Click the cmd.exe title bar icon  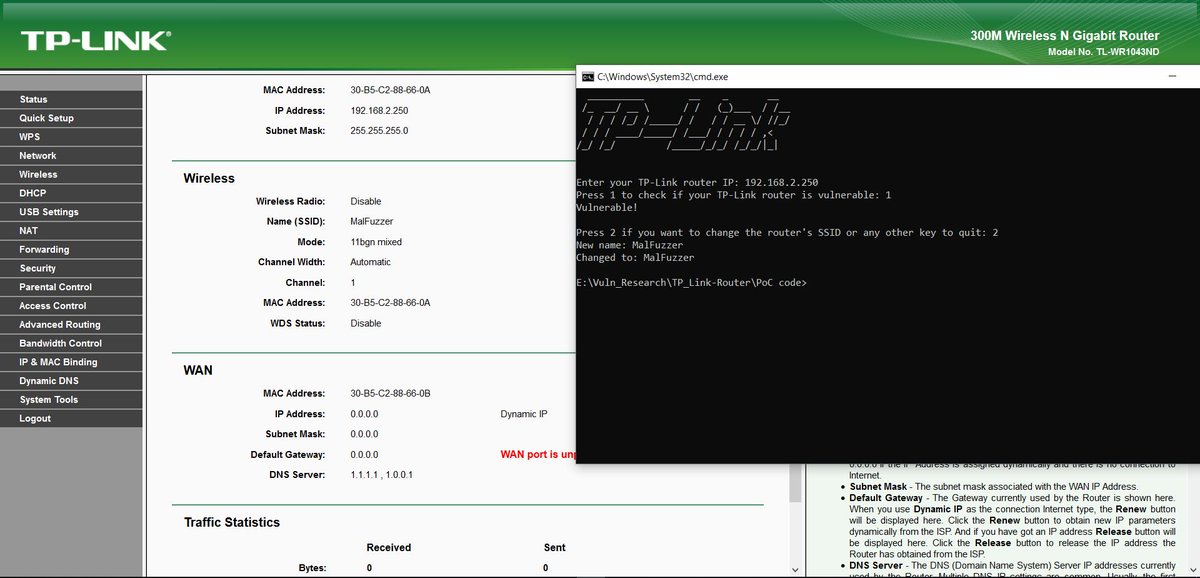tap(590, 74)
